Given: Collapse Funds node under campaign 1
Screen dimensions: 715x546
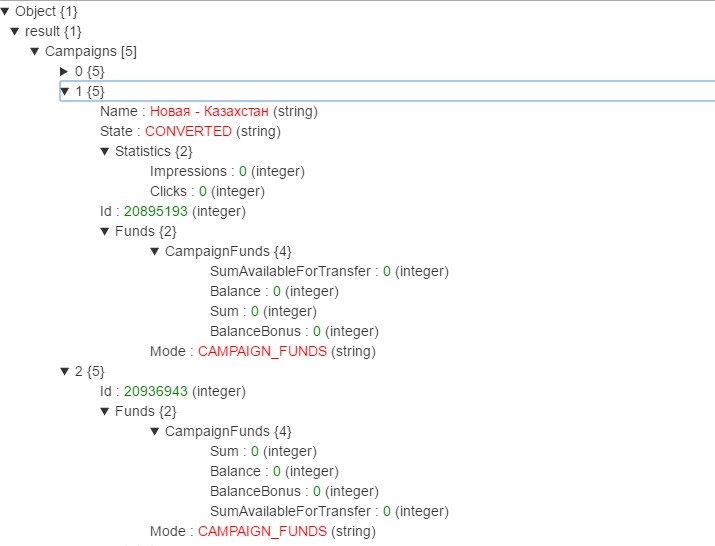Looking at the screenshot, I should pos(105,231).
